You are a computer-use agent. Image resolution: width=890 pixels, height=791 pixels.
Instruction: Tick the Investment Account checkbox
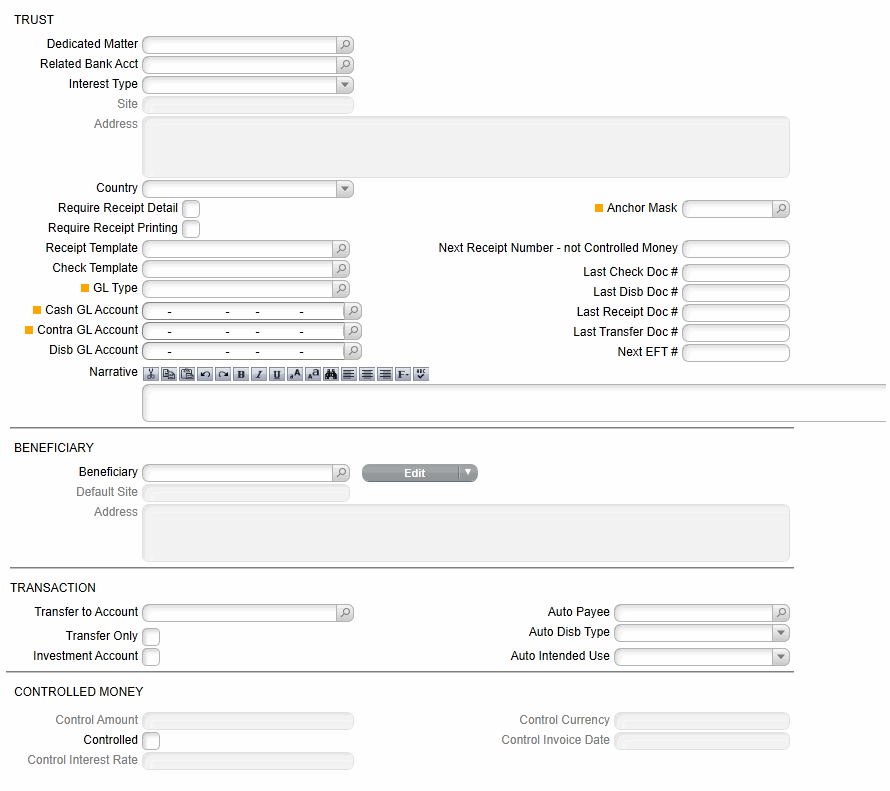click(151, 657)
